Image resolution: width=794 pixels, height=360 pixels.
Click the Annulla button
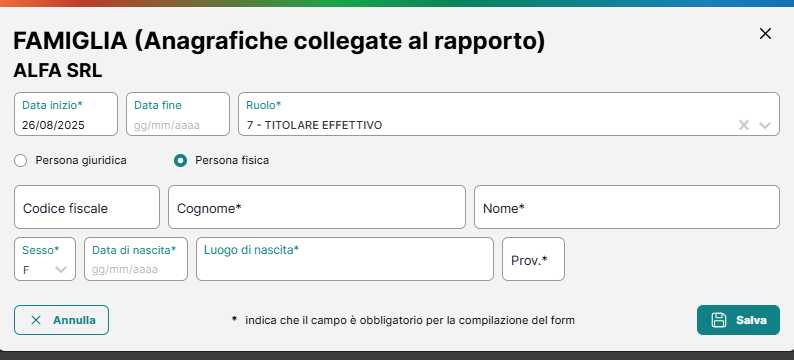61,320
